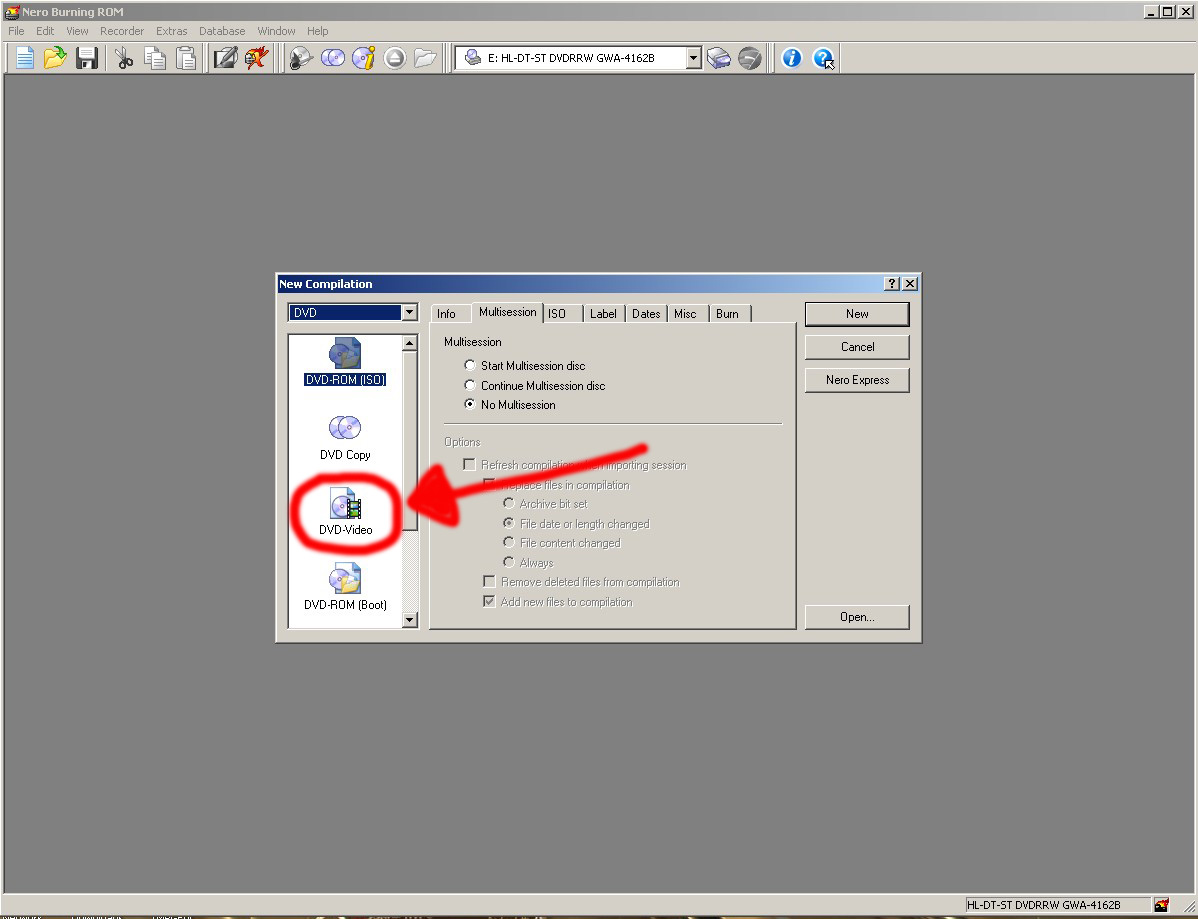
Task: Select DVD-ROM (ISO) compilation type
Action: pos(345,362)
